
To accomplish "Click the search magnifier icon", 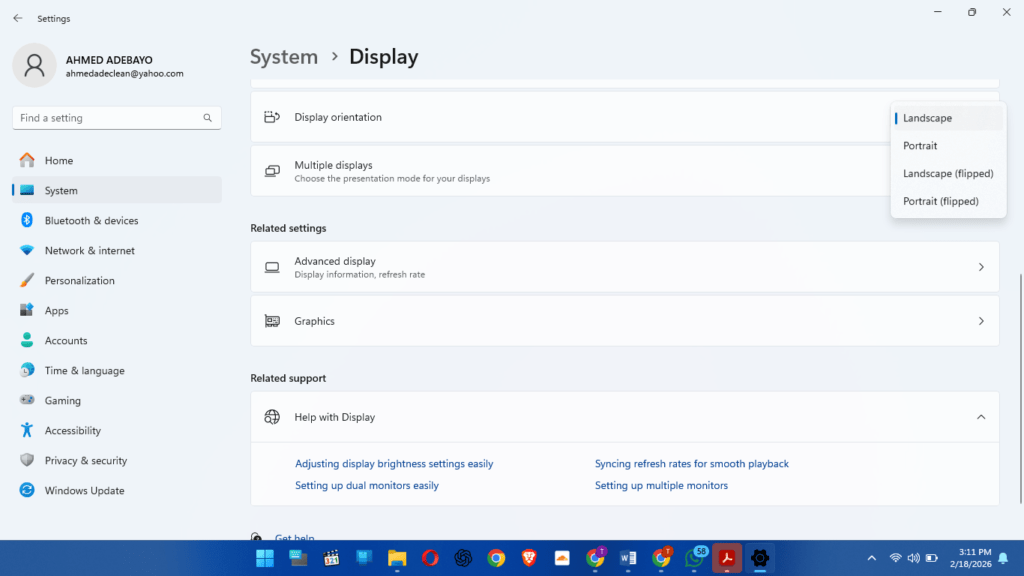I will [x=207, y=118].
